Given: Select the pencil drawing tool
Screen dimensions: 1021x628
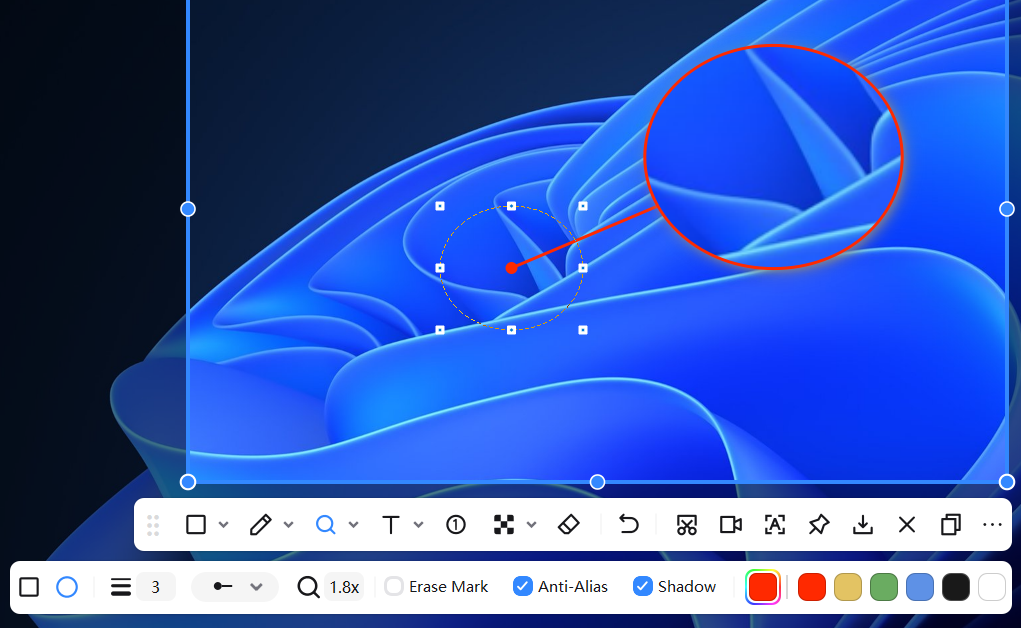Looking at the screenshot, I should (260, 524).
